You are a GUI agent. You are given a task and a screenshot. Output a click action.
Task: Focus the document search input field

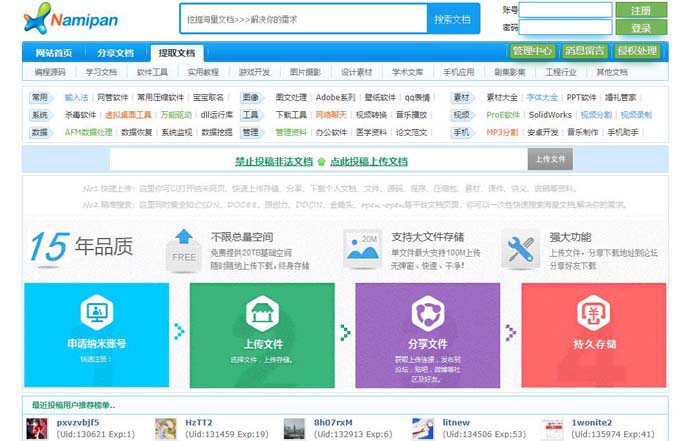click(303, 19)
